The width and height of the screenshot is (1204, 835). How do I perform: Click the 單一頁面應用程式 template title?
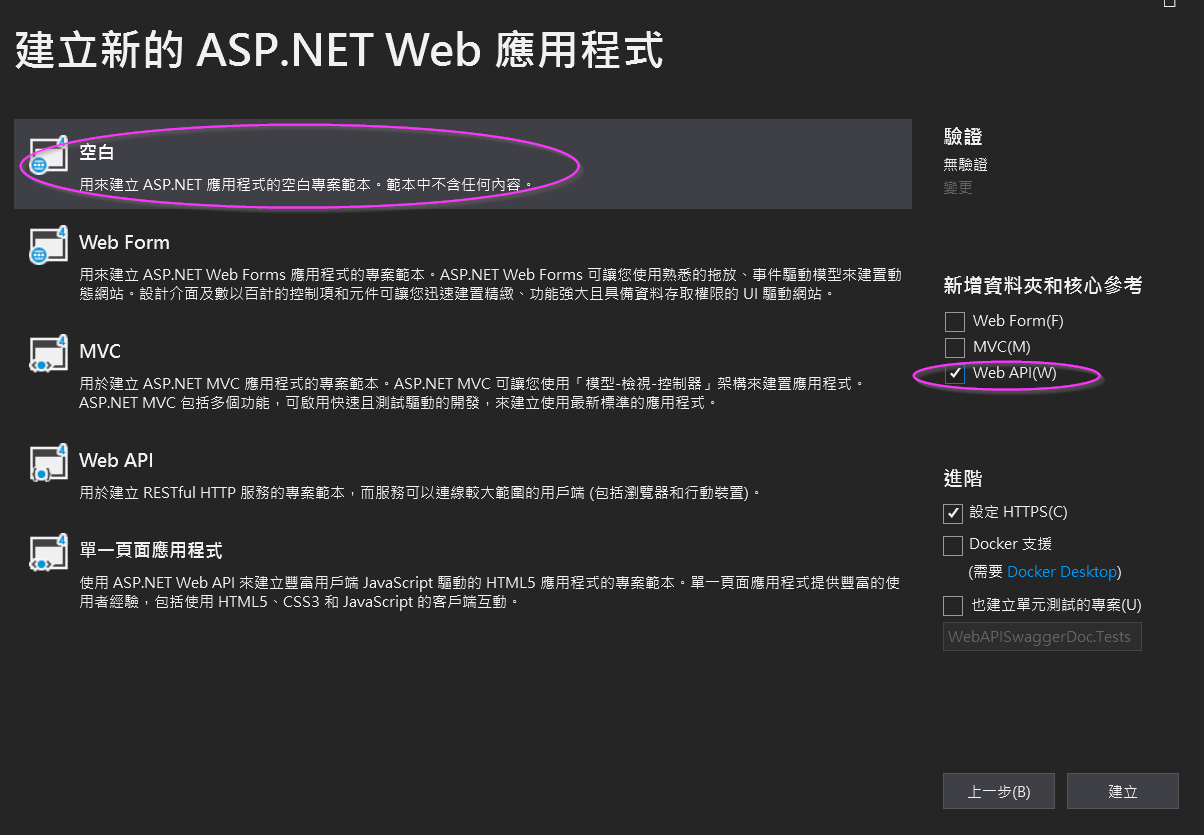151,550
